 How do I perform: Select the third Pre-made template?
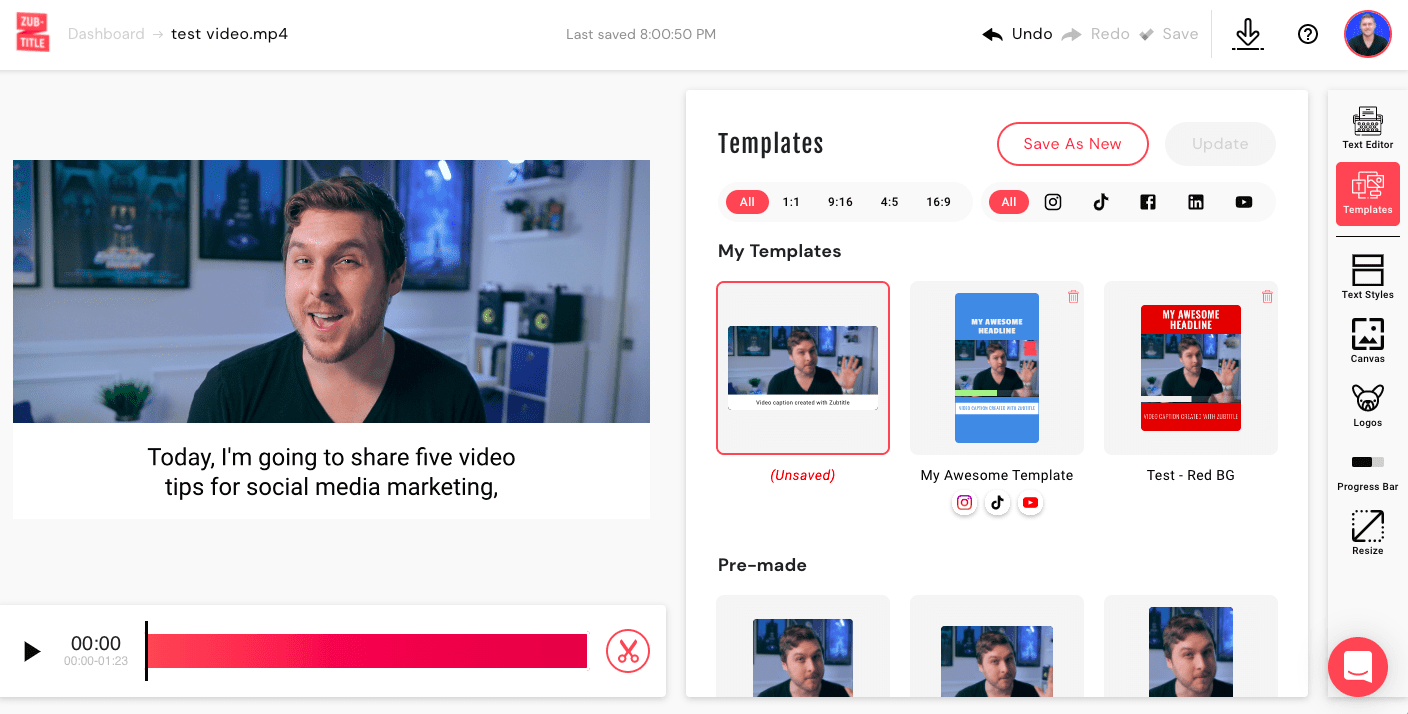click(1191, 646)
